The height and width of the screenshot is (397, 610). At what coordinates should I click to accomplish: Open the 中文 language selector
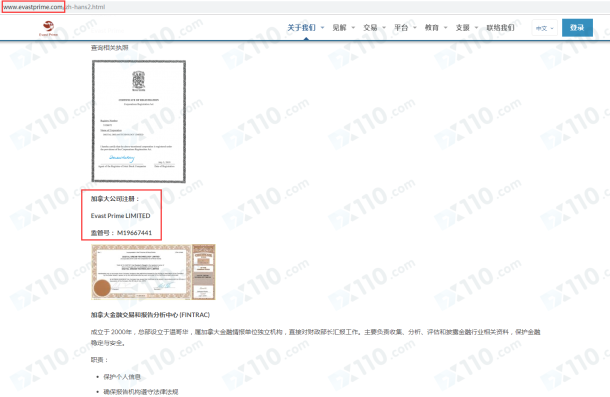pyautogui.click(x=545, y=28)
